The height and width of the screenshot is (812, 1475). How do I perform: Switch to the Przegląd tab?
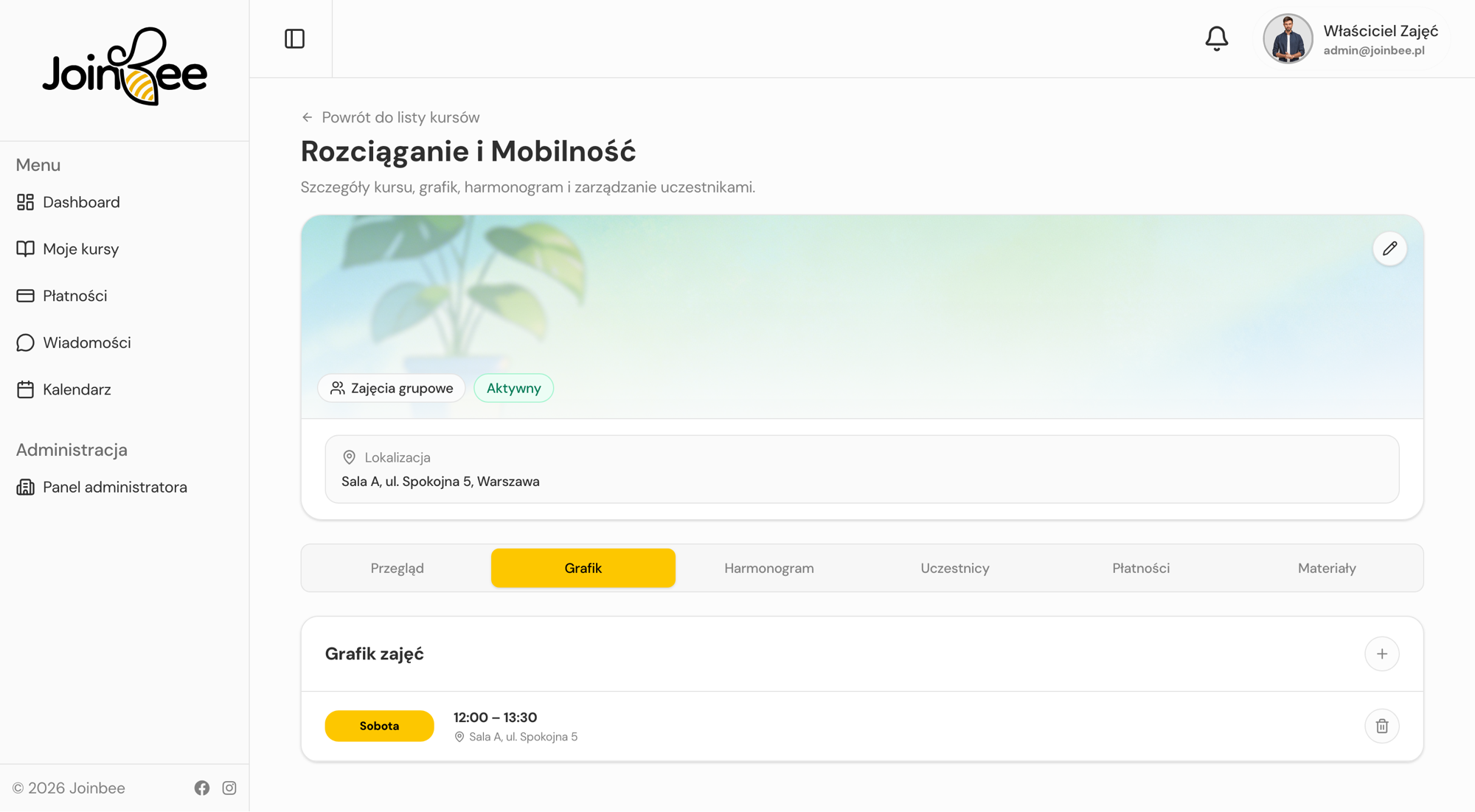[397, 568]
